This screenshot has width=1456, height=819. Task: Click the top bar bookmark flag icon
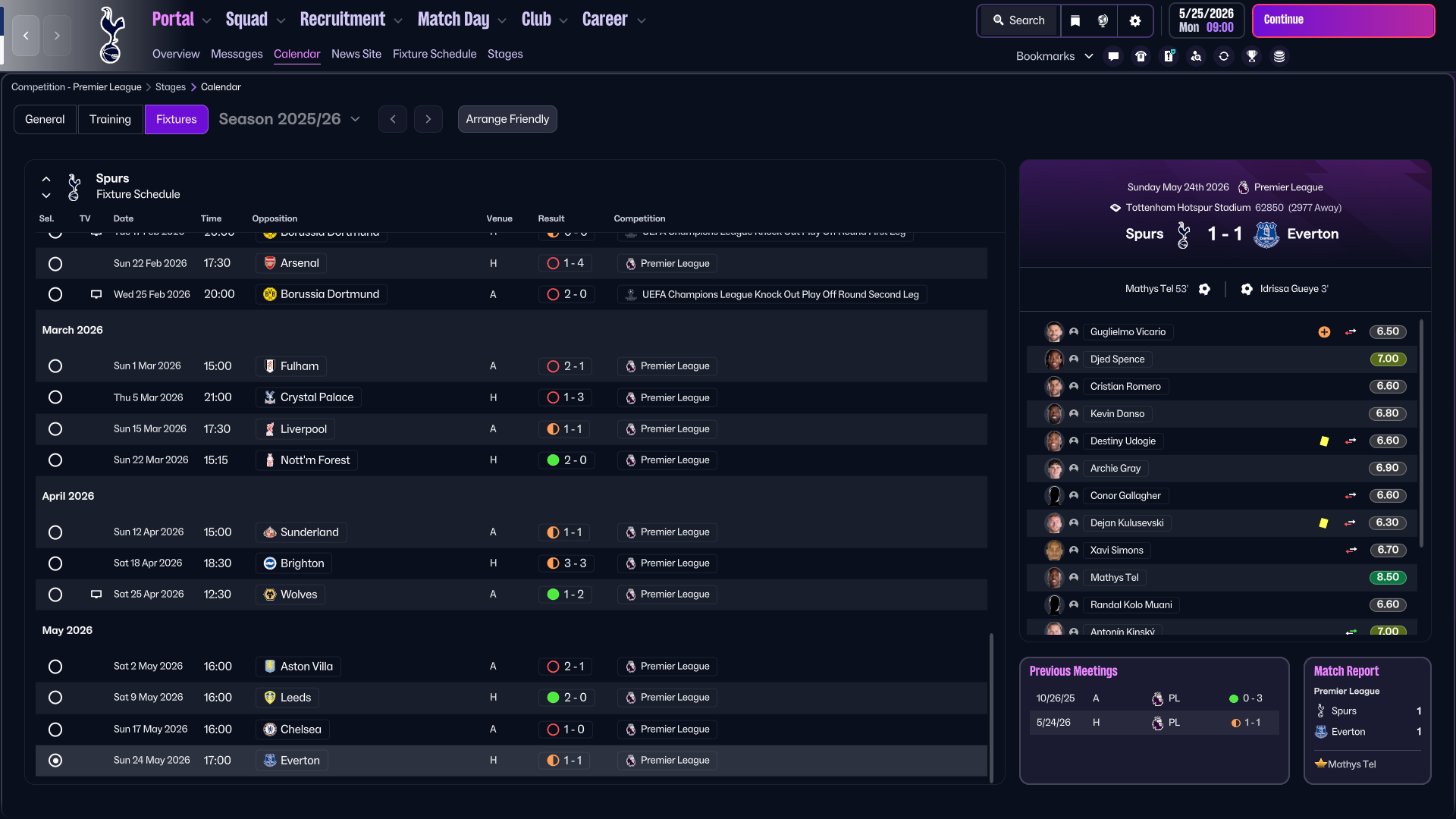[x=1075, y=20]
